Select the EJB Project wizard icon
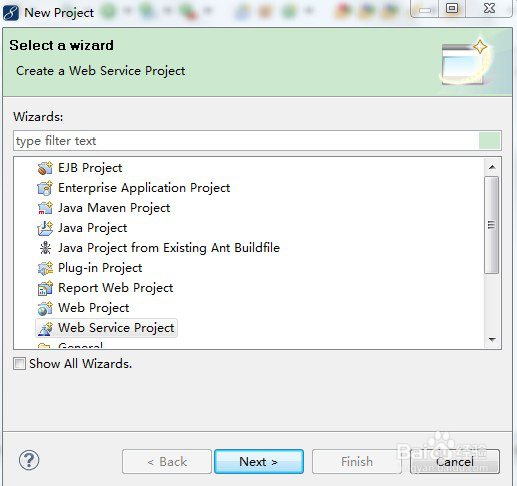Screen dimensions: 517x486 (45, 168)
